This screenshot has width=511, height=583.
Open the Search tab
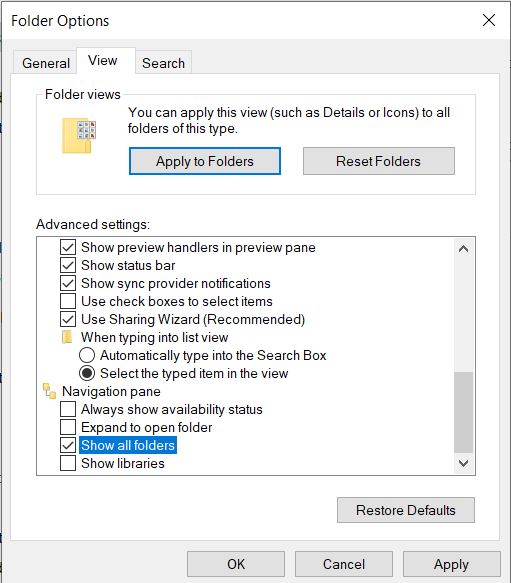point(163,63)
